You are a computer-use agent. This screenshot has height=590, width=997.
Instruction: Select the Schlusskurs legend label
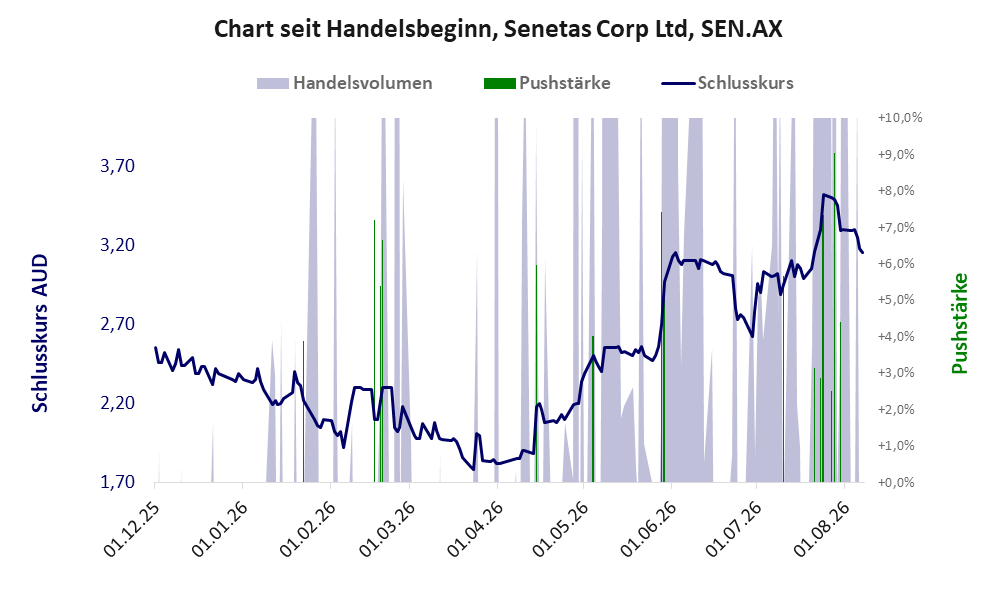pyautogui.click(x=745, y=83)
